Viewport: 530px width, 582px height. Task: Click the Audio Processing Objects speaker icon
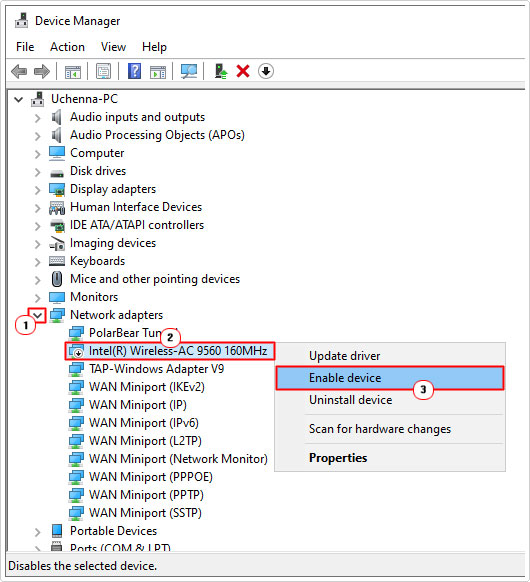coord(56,135)
